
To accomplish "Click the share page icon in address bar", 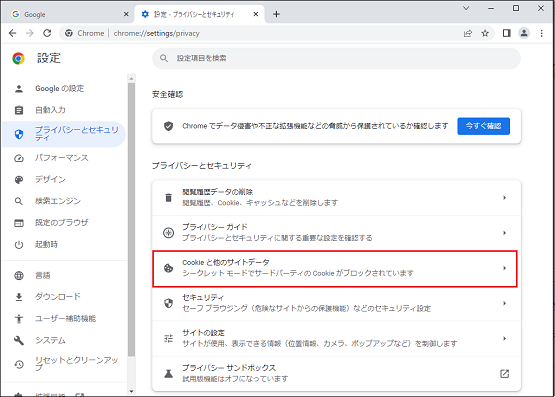I will click(468, 33).
